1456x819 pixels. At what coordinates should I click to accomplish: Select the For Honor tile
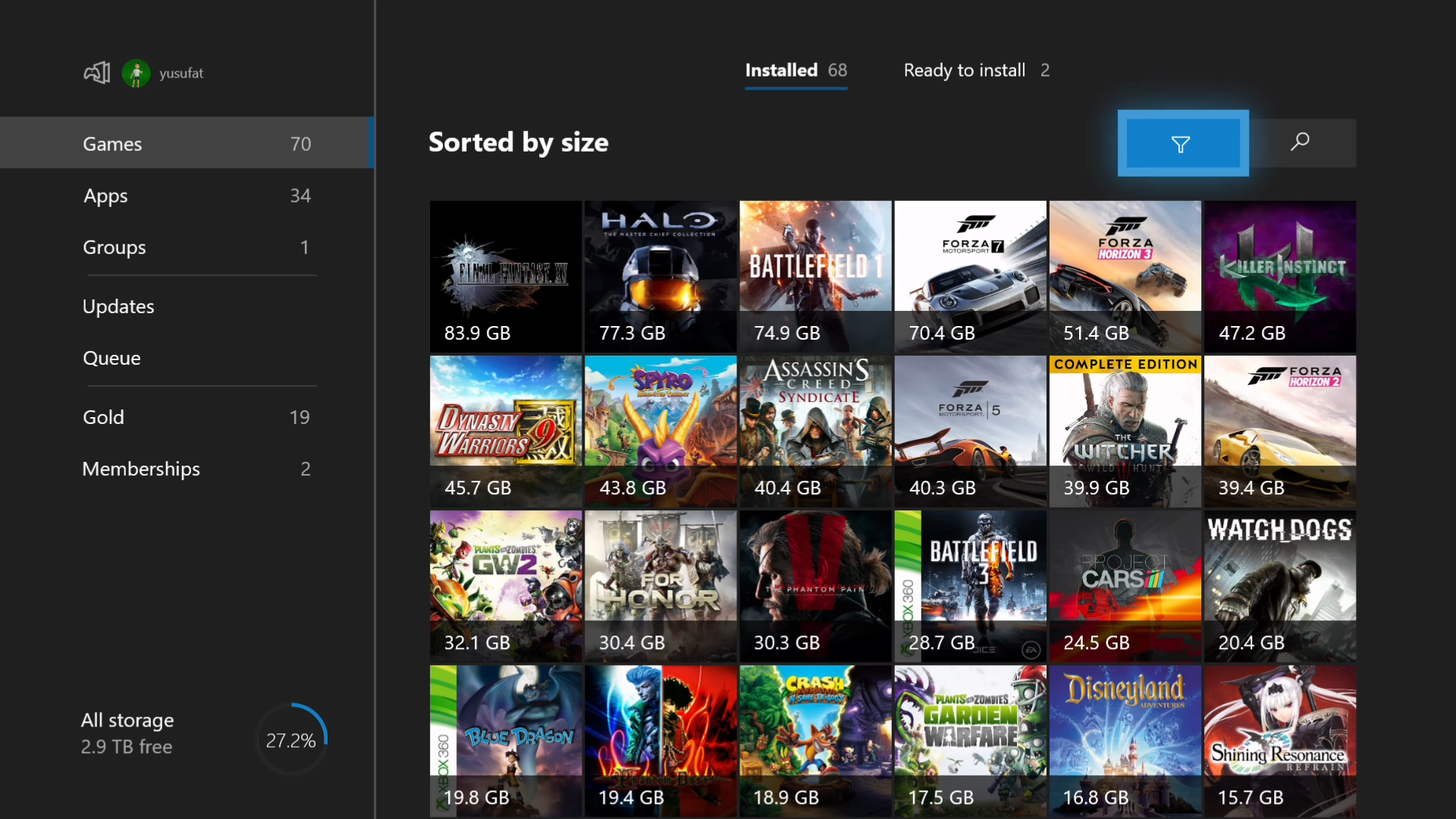coord(661,586)
